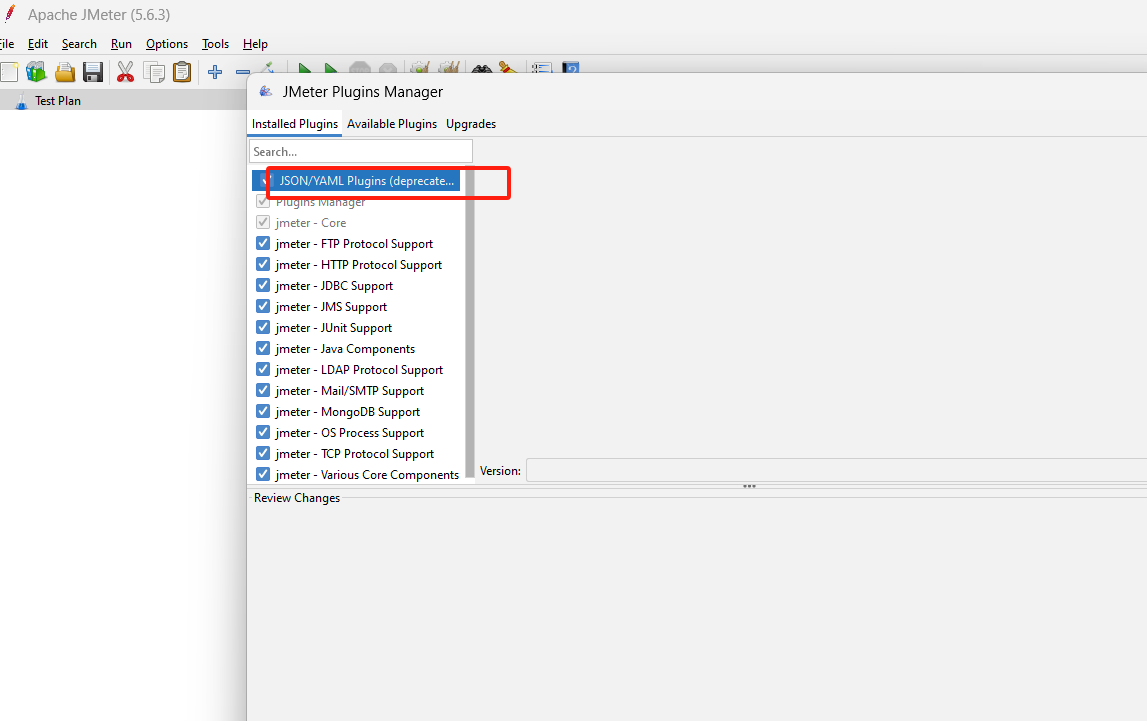Select the jmeter - TCP Protocol Support row
This screenshot has width=1147, height=721.
[x=358, y=454]
